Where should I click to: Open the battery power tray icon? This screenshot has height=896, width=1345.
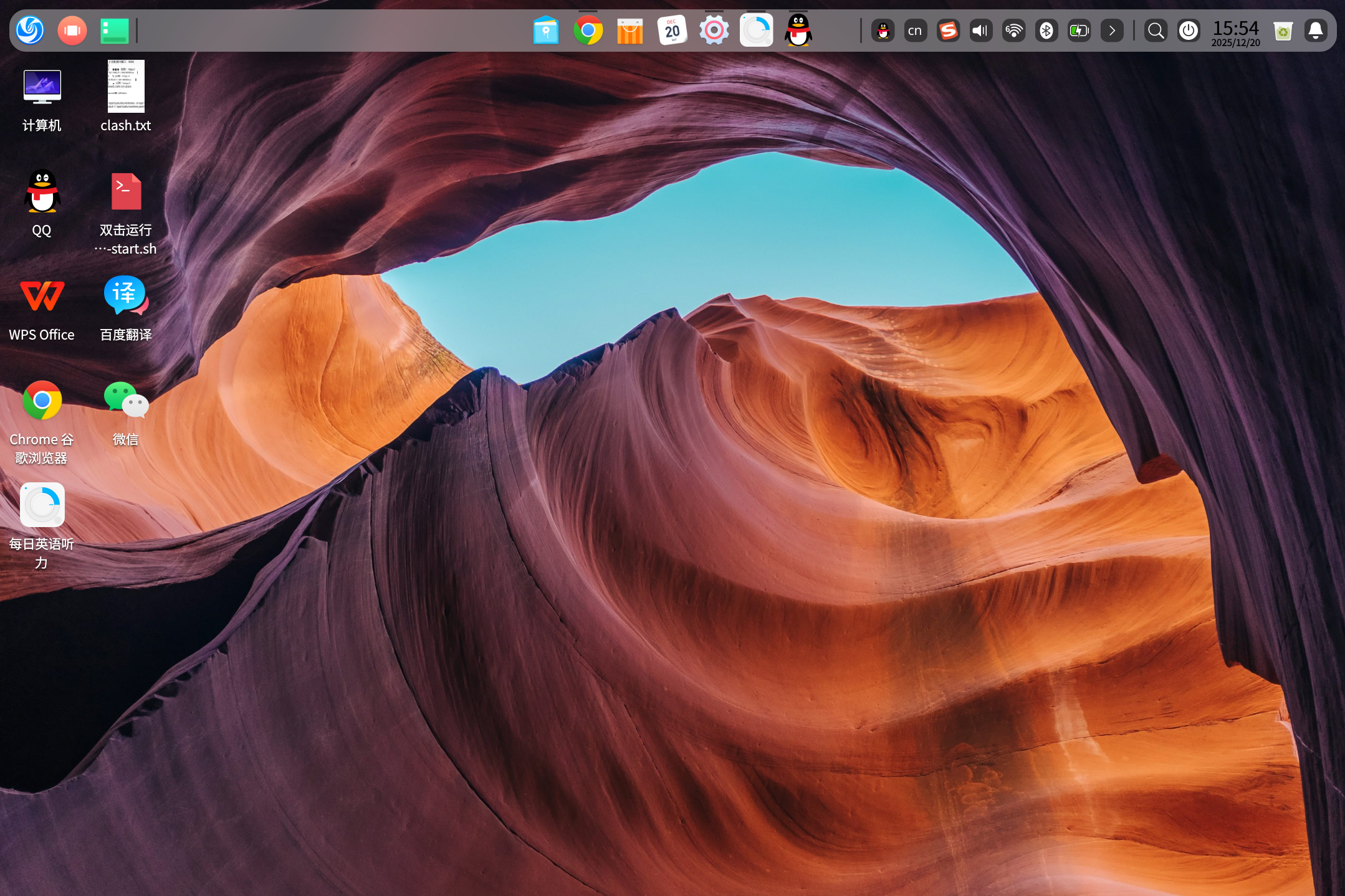click(1079, 31)
